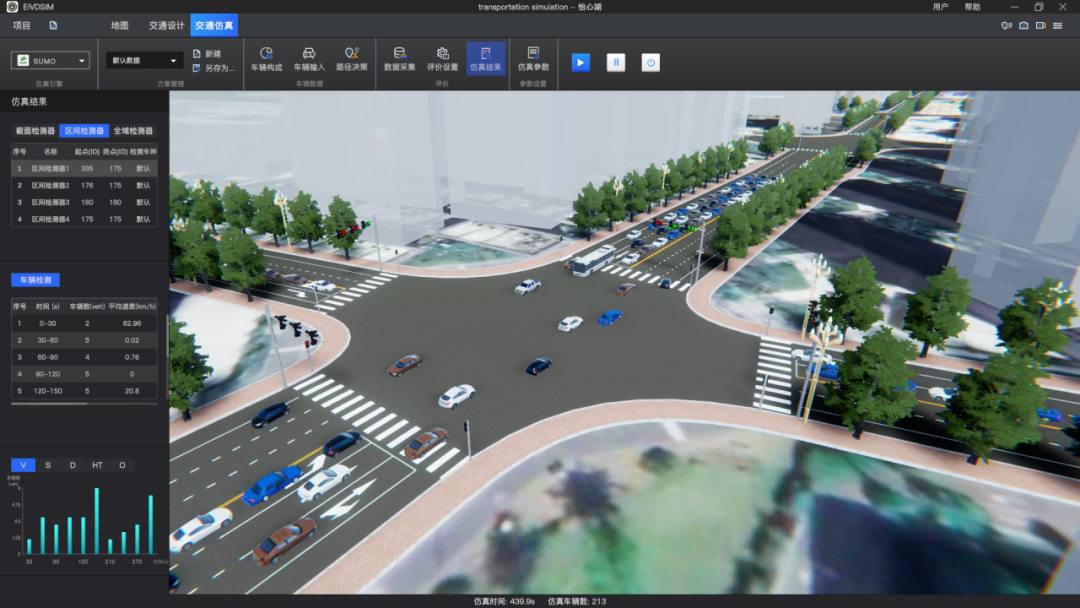This screenshot has height=608, width=1080.
Task: Click the 平均速度(km/h) column header
Action: tap(132, 306)
